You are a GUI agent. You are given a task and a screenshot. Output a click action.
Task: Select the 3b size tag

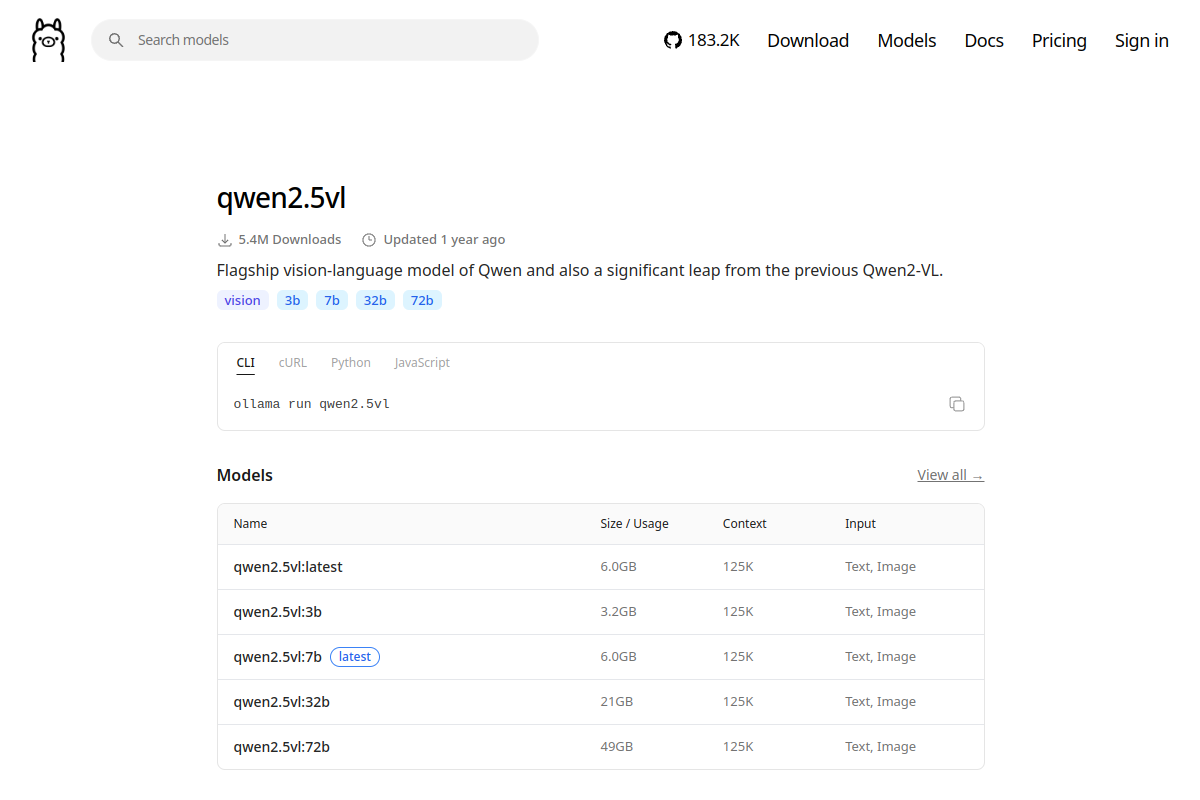292,300
